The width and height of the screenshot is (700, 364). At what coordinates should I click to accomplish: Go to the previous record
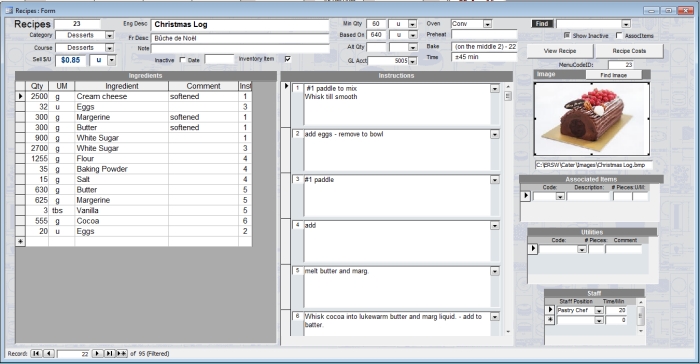pos(49,353)
